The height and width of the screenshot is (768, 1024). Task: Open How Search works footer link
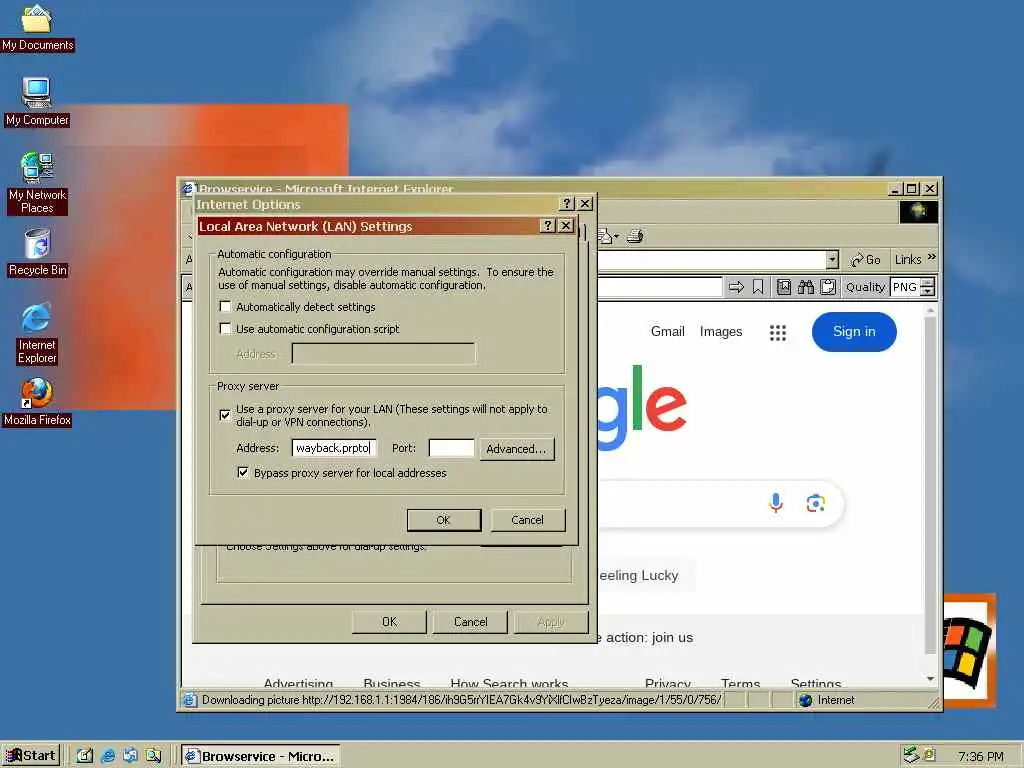(509, 682)
